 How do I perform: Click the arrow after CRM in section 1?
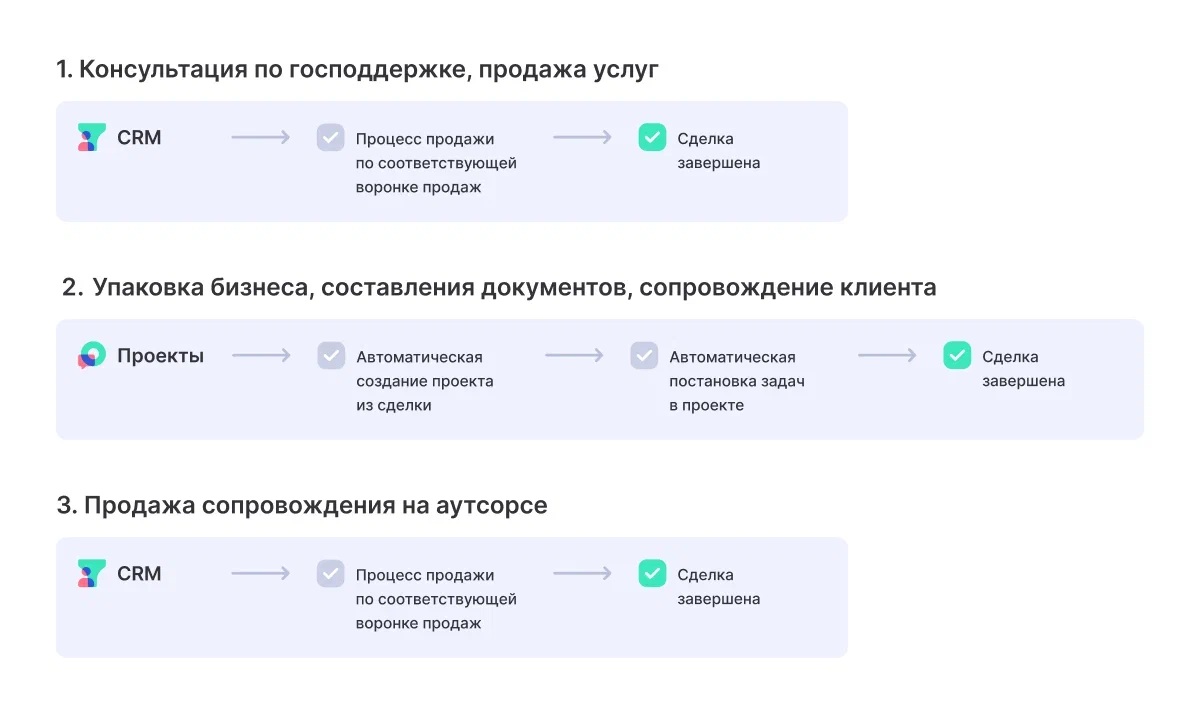261,137
